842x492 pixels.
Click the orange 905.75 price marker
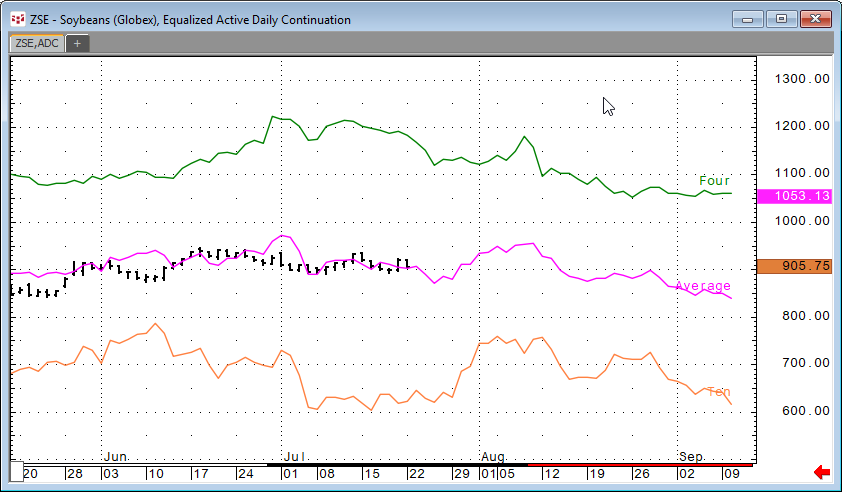pyautogui.click(x=795, y=266)
